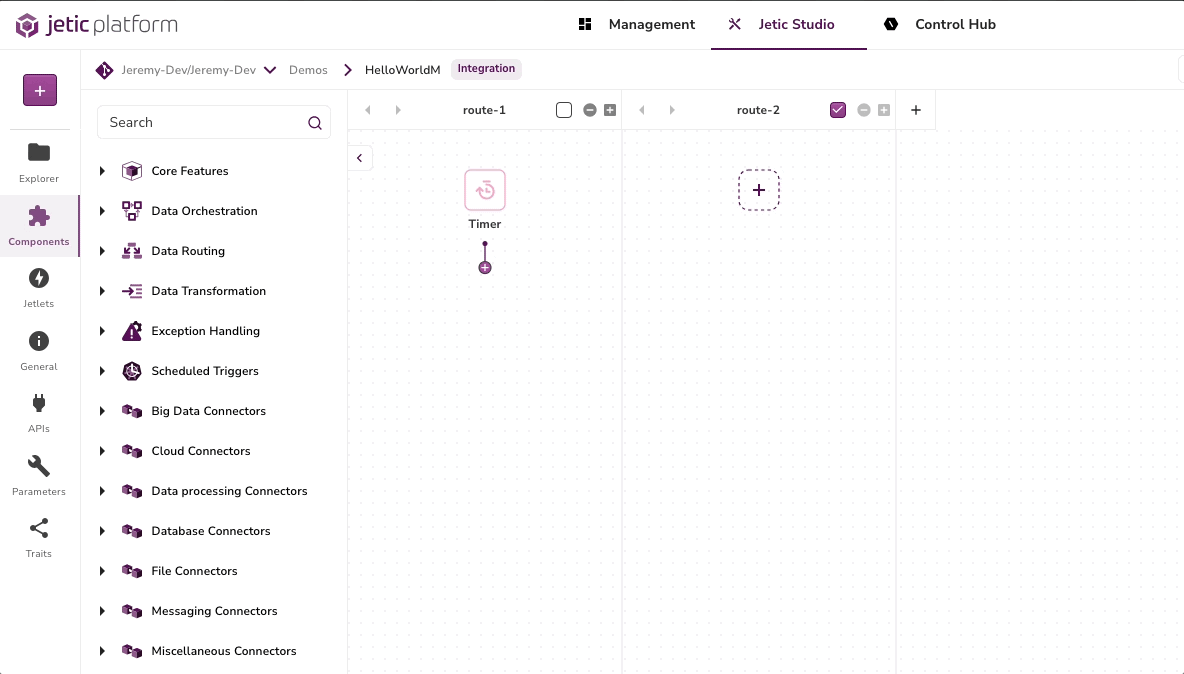The width and height of the screenshot is (1184, 674).
Task: Expand the Data Transformation category
Action: (x=102, y=291)
